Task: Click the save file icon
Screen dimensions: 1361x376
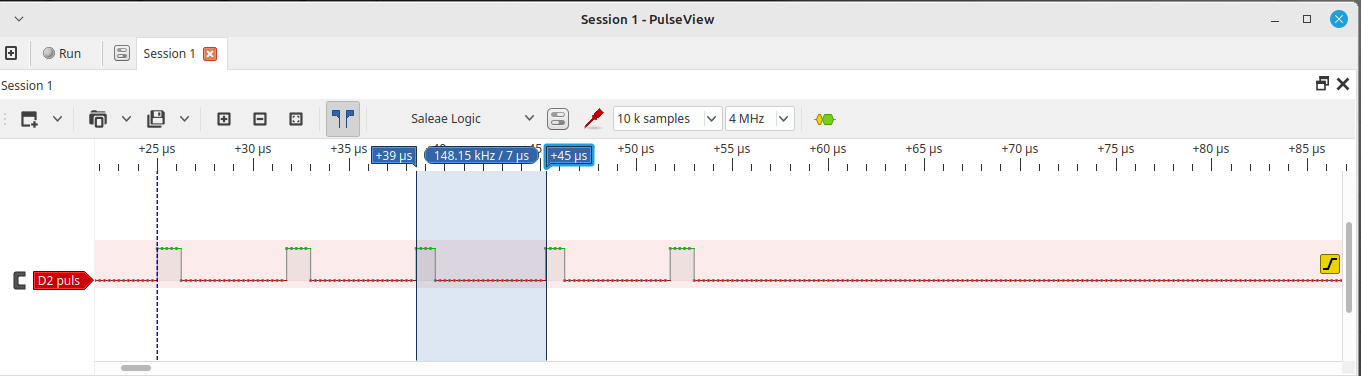Action: click(156, 119)
